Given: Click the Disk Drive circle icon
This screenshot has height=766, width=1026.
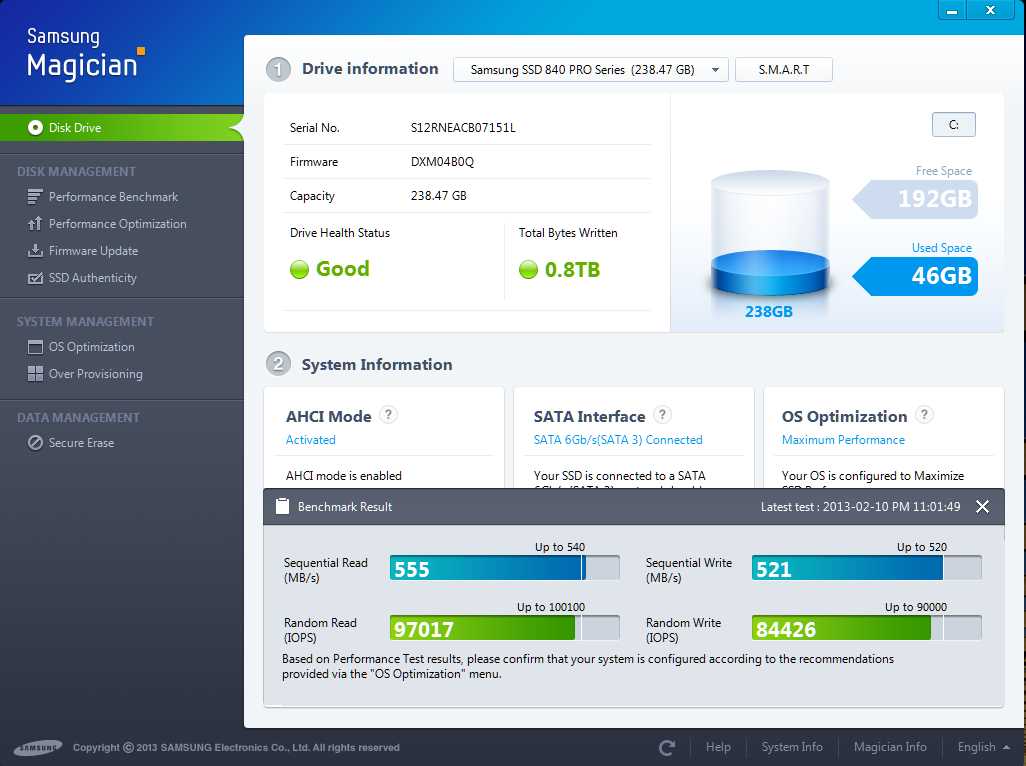Looking at the screenshot, I should [x=35, y=128].
